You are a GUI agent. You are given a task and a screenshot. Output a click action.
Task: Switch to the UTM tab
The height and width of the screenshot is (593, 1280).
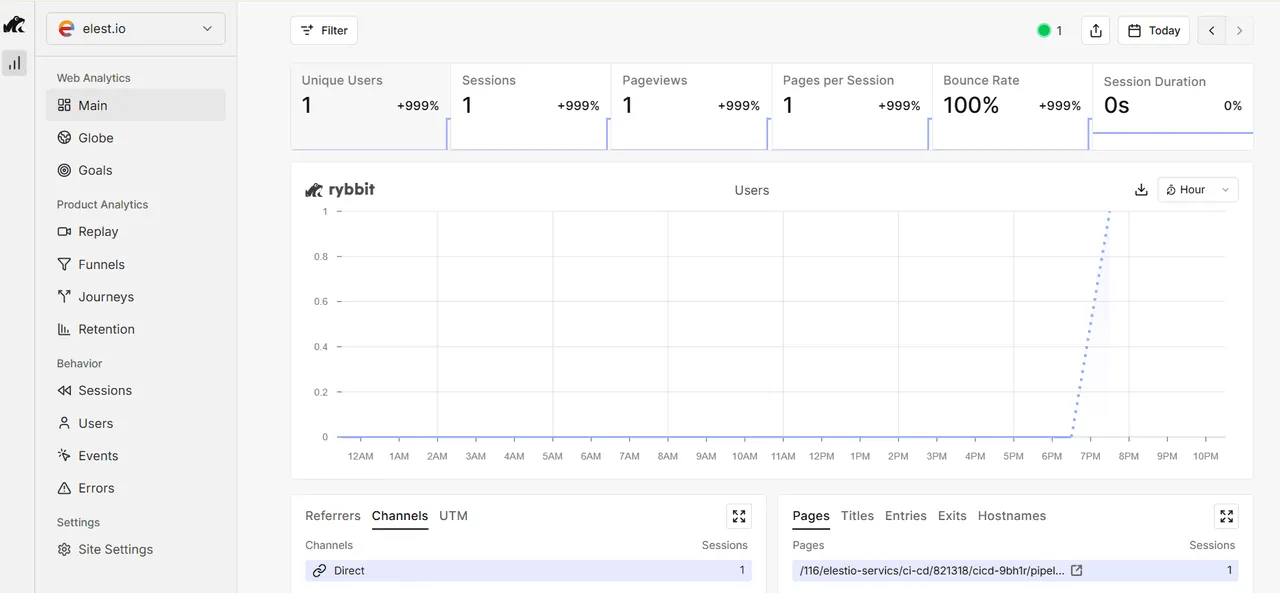point(454,516)
